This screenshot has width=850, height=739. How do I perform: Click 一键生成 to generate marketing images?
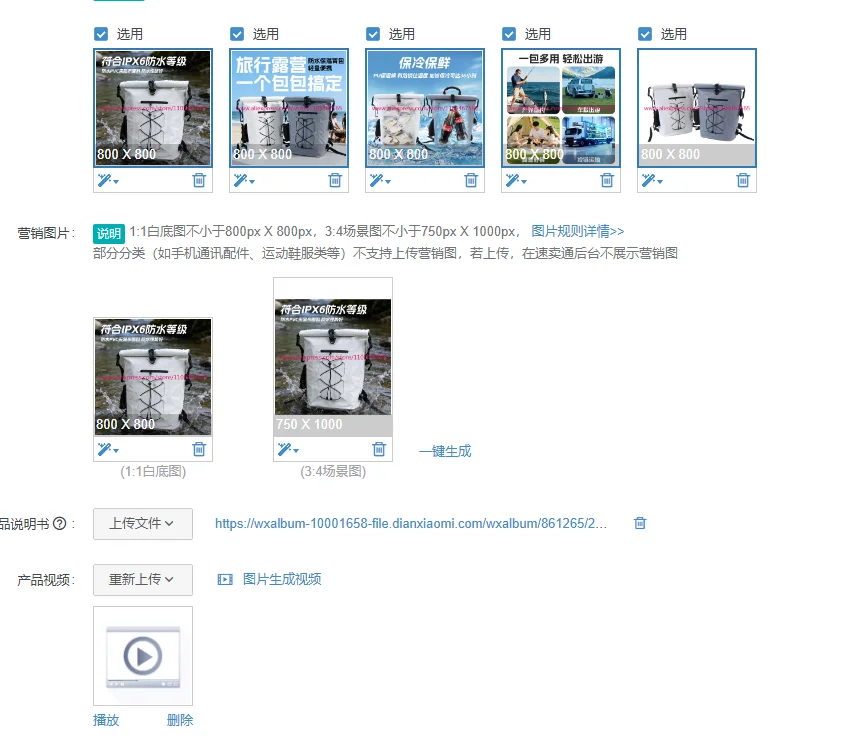click(x=445, y=451)
